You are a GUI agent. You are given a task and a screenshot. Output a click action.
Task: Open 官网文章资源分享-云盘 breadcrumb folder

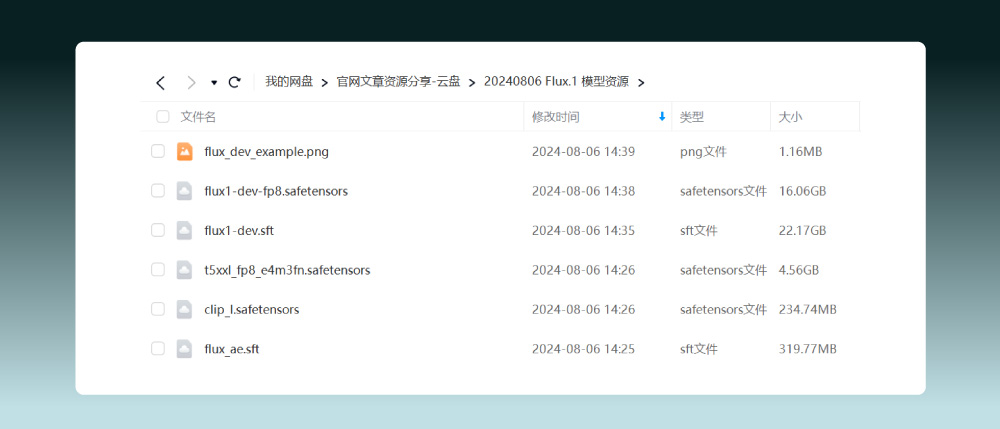coord(399,82)
